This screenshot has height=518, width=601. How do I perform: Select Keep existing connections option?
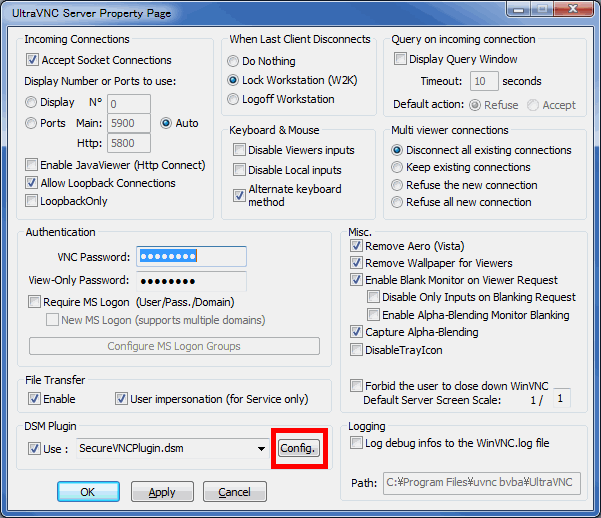[397, 167]
